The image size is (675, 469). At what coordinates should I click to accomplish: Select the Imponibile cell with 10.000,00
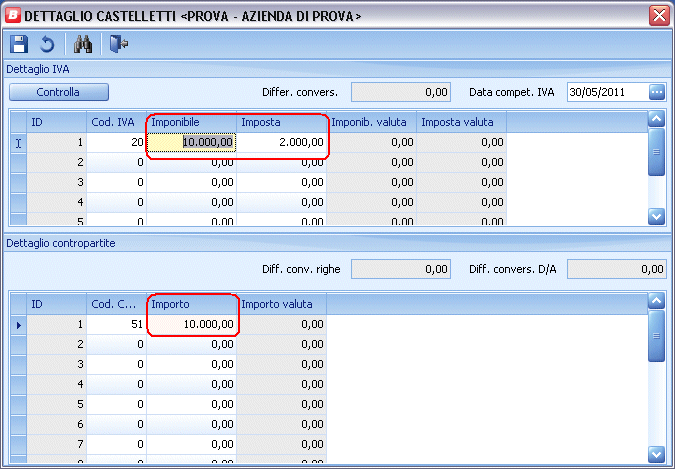(x=192, y=143)
